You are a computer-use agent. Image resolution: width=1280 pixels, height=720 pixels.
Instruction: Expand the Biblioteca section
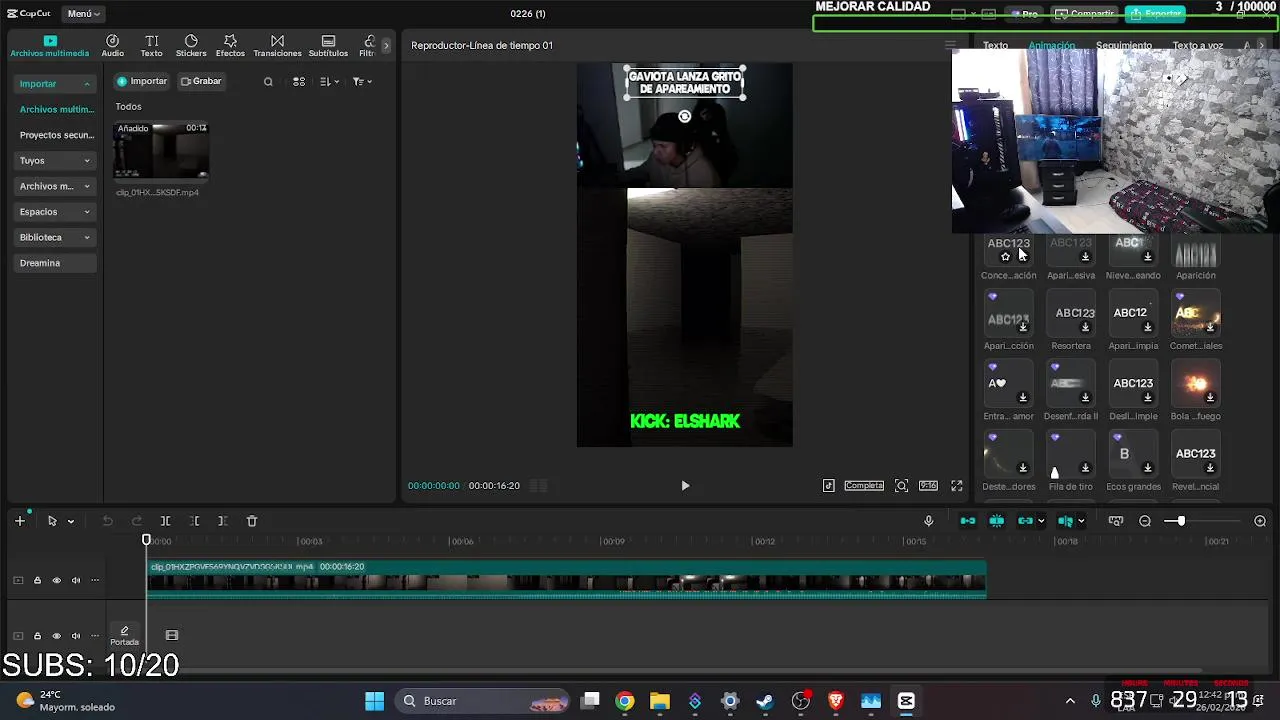[x=56, y=238]
